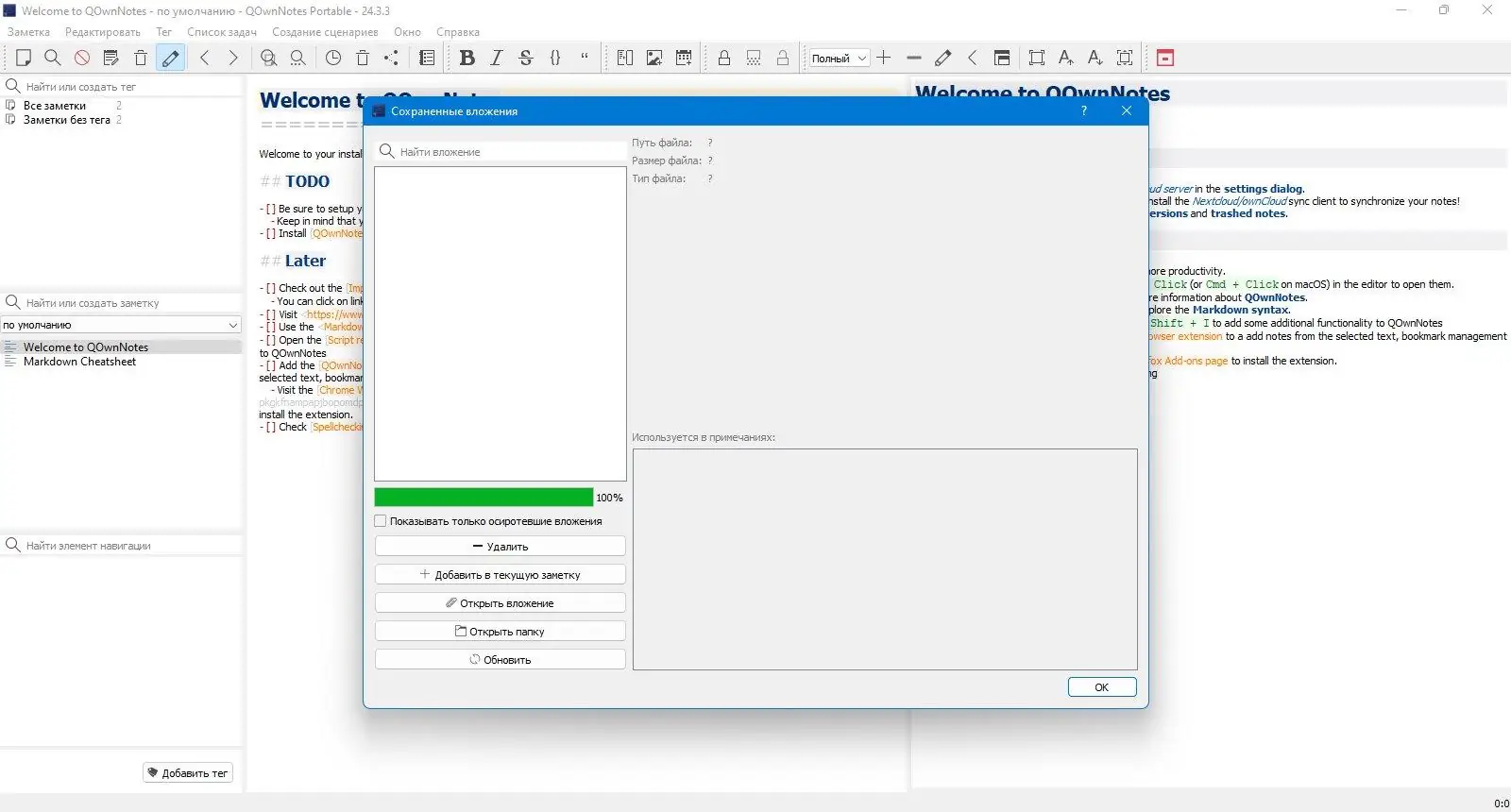
Task: Confirm the dialog with the OK button
Action: (x=1102, y=687)
